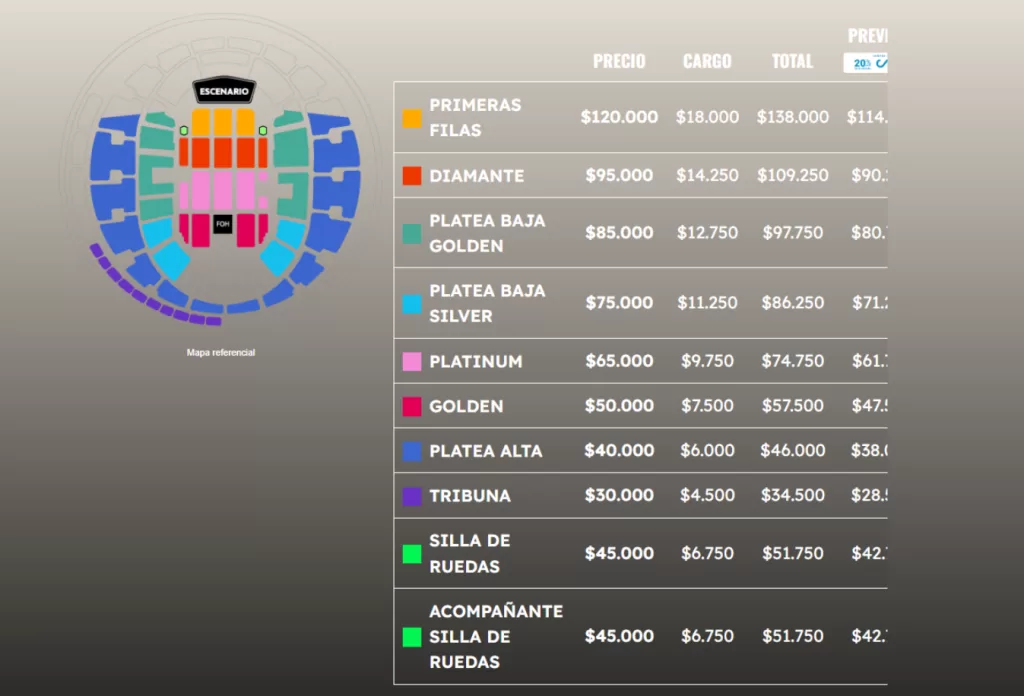The width and height of the screenshot is (1024, 696).
Task: Select the Platea Alta row label
Action: point(486,451)
